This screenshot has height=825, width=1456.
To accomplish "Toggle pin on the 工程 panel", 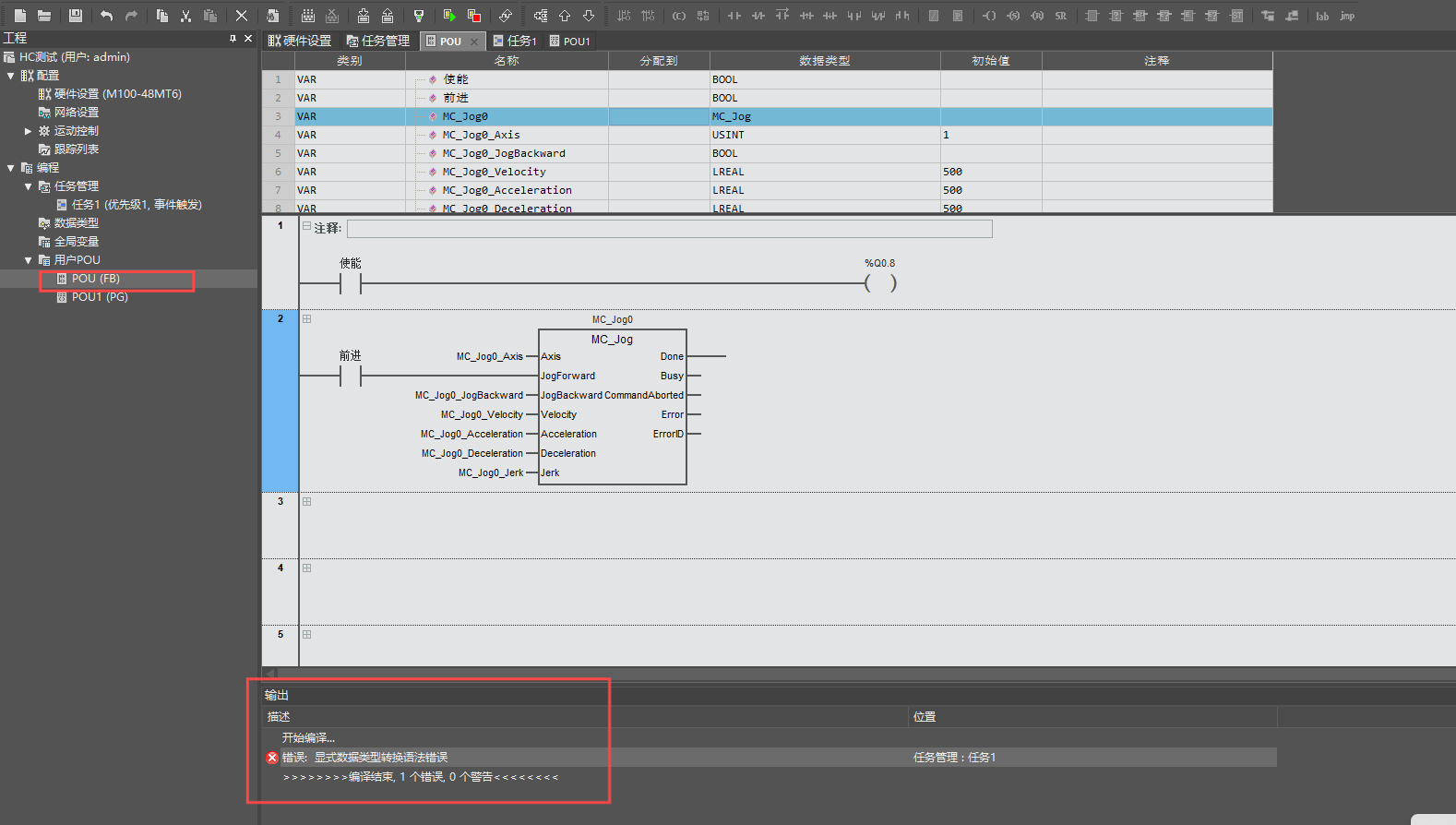I will pos(233,38).
